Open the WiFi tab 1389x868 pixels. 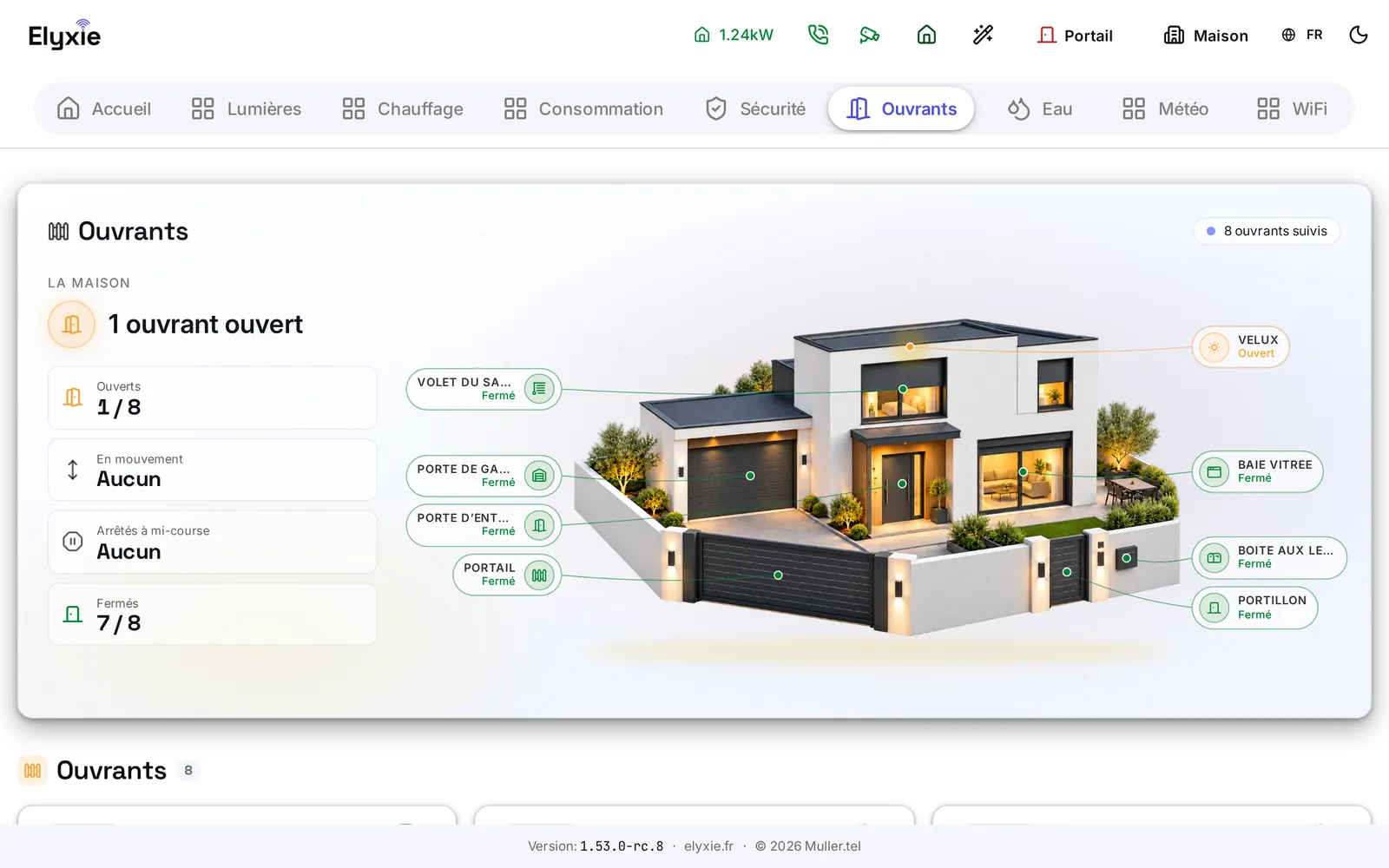[1292, 108]
